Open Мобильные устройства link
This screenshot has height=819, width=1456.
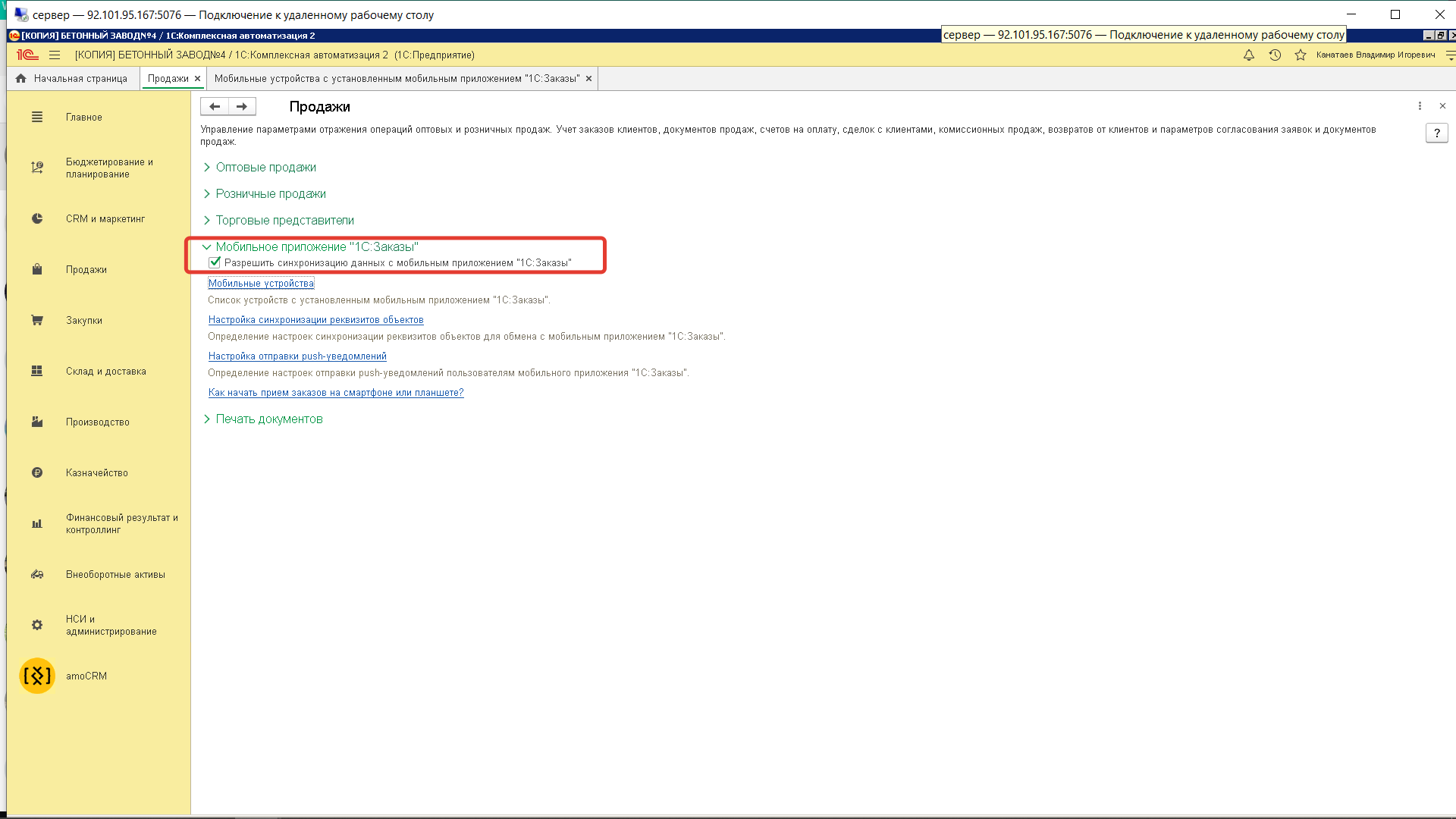(261, 283)
